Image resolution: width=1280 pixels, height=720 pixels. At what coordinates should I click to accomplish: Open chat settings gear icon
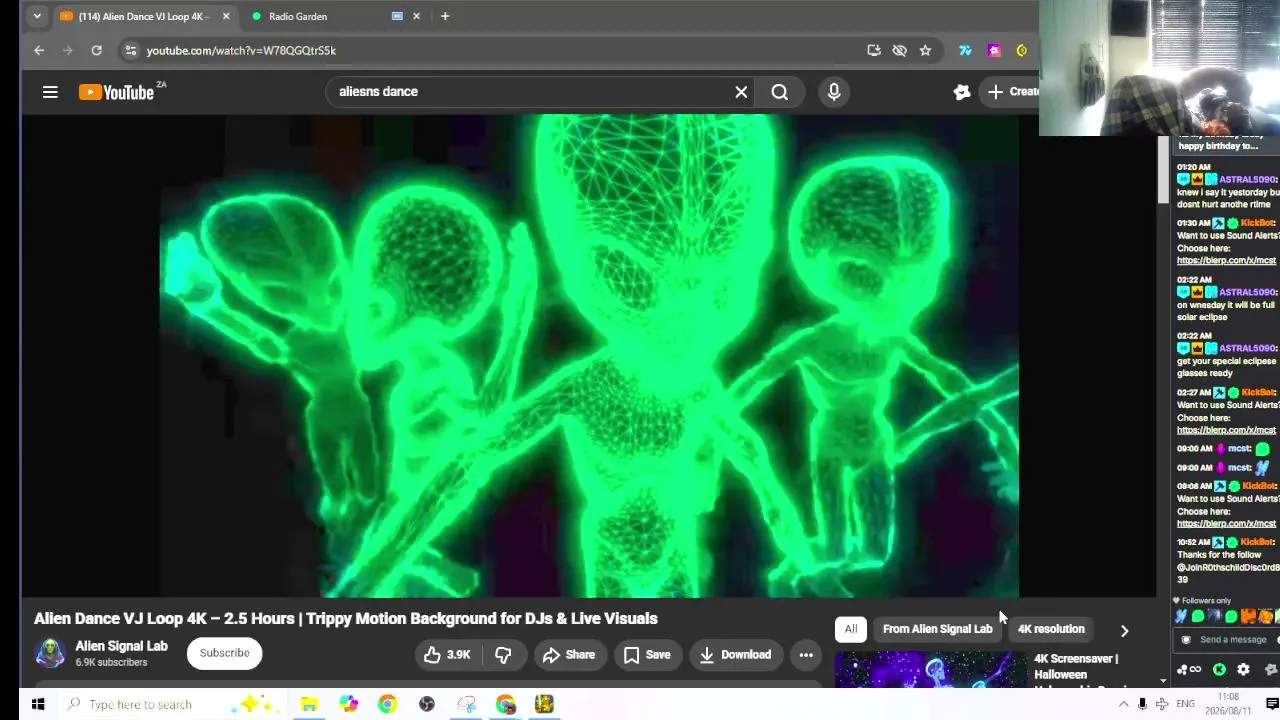pyautogui.click(x=1243, y=670)
